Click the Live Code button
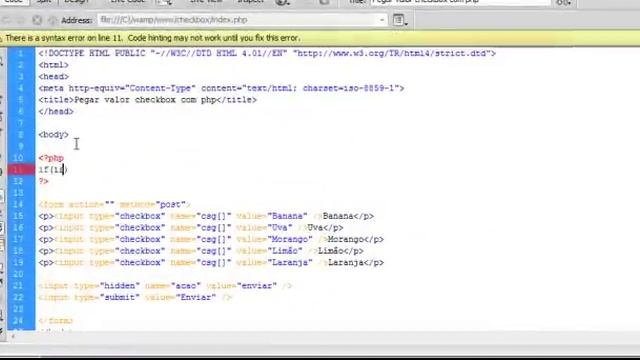640x360 pixels. click(x=127, y=2)
